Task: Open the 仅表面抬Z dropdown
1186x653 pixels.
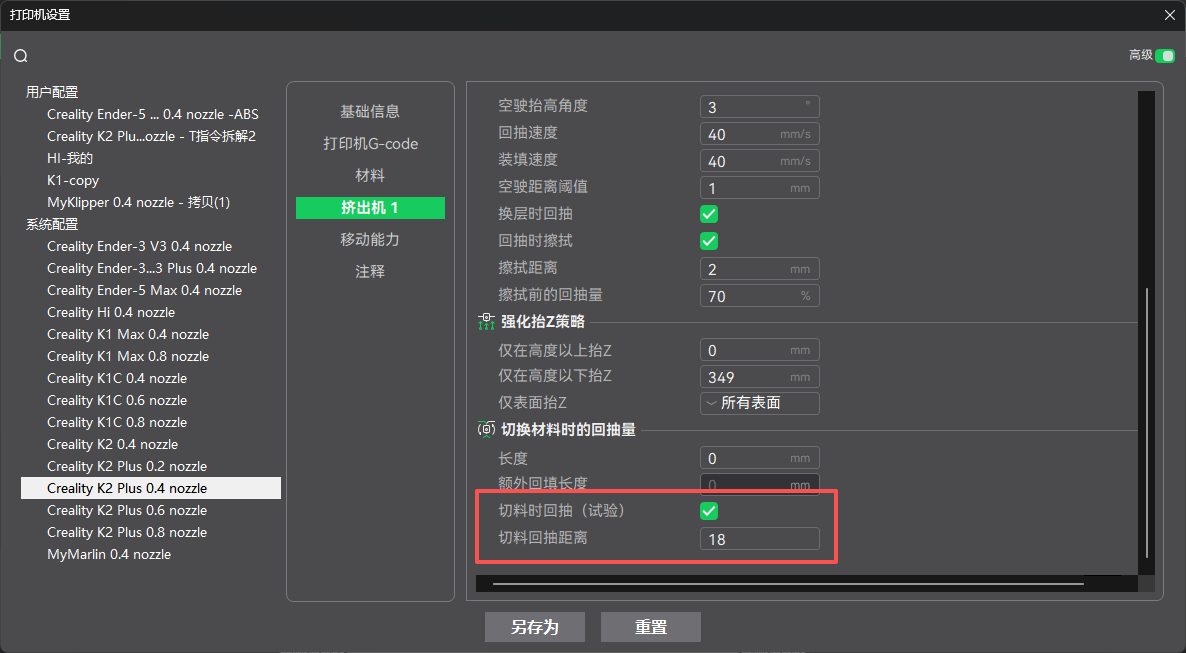Action: click(759, 403)
